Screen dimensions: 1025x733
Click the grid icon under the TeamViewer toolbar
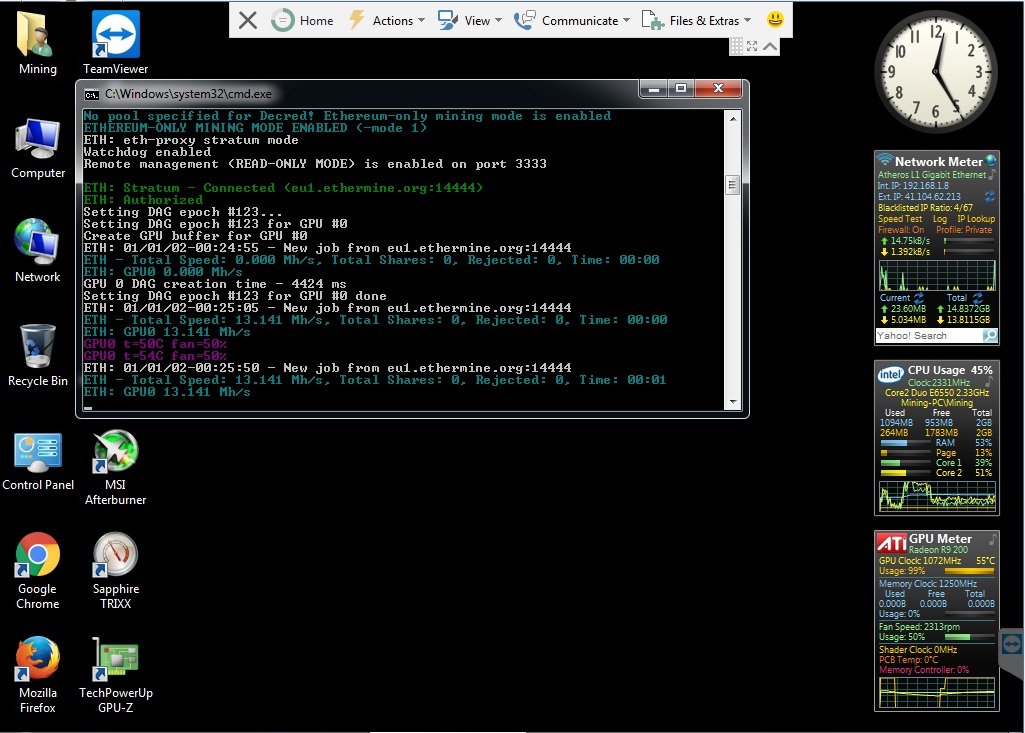(x=736, y=46)
